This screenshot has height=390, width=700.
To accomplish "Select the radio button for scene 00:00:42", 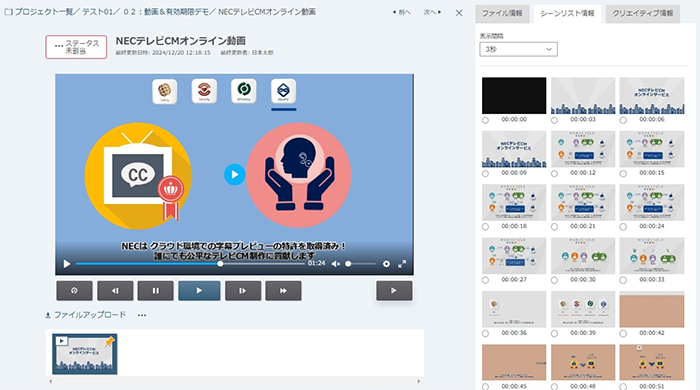I will tap(623, 333).
